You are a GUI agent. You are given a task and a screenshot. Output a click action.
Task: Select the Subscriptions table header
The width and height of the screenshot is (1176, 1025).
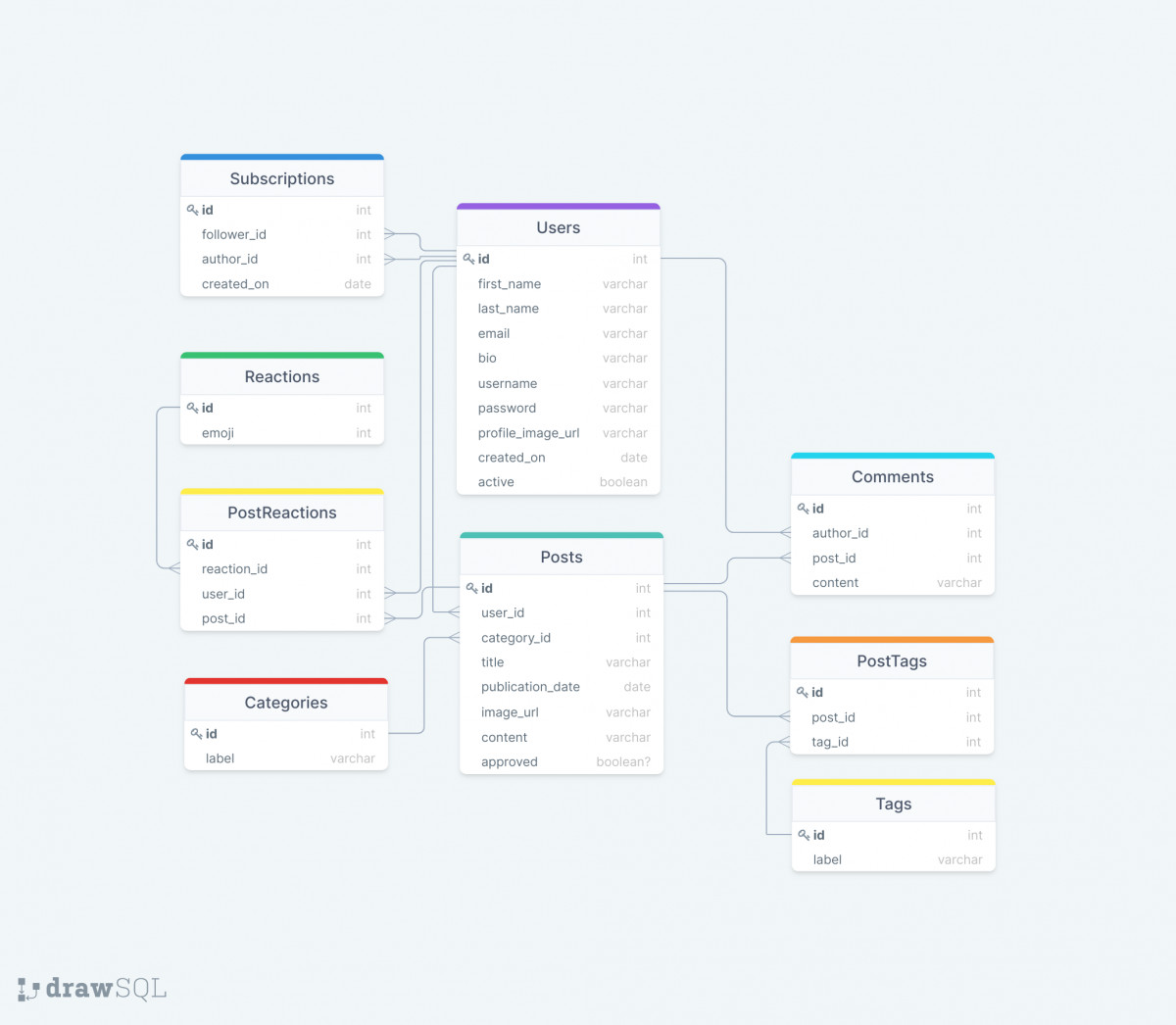(282, 178)
